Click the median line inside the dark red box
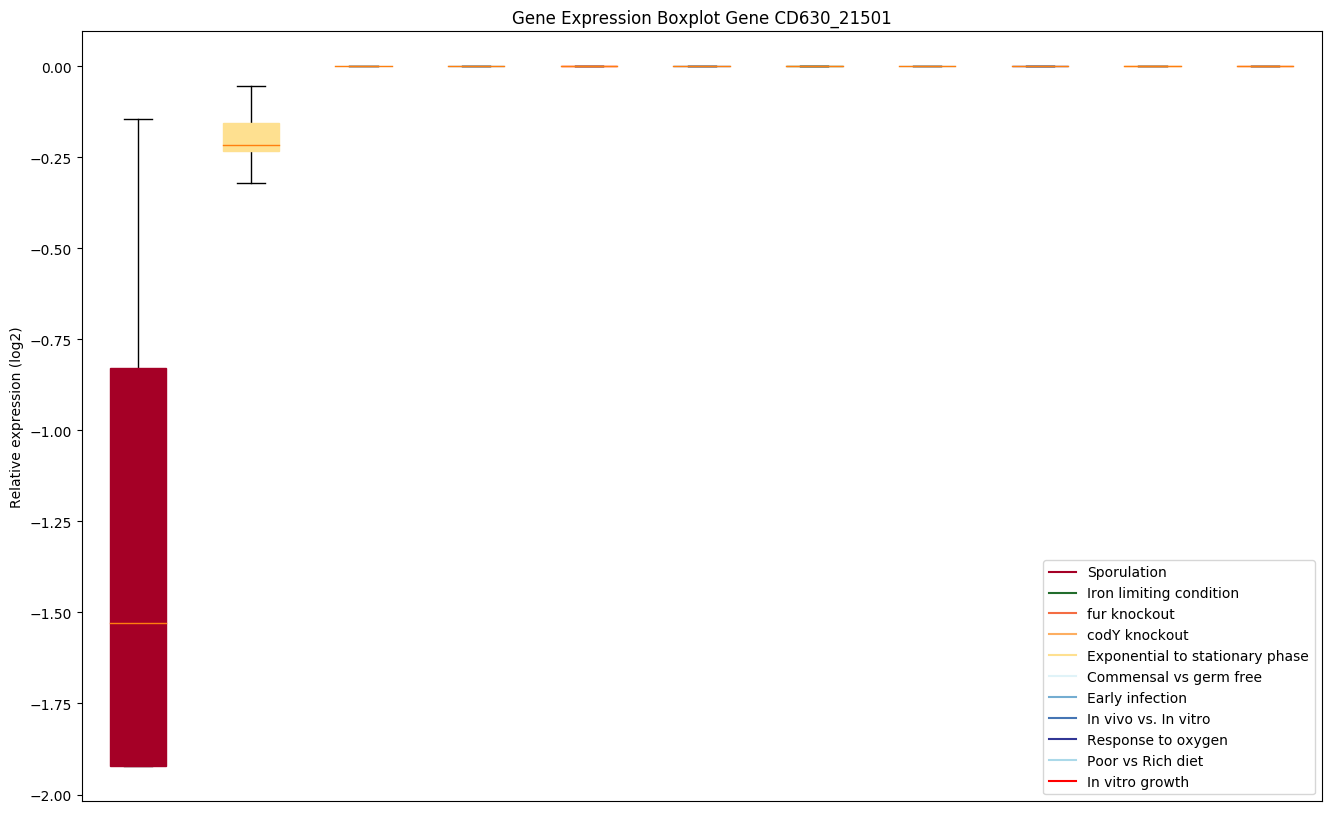The width and height of the screenshot is (1331, 813). pos(138,623)
